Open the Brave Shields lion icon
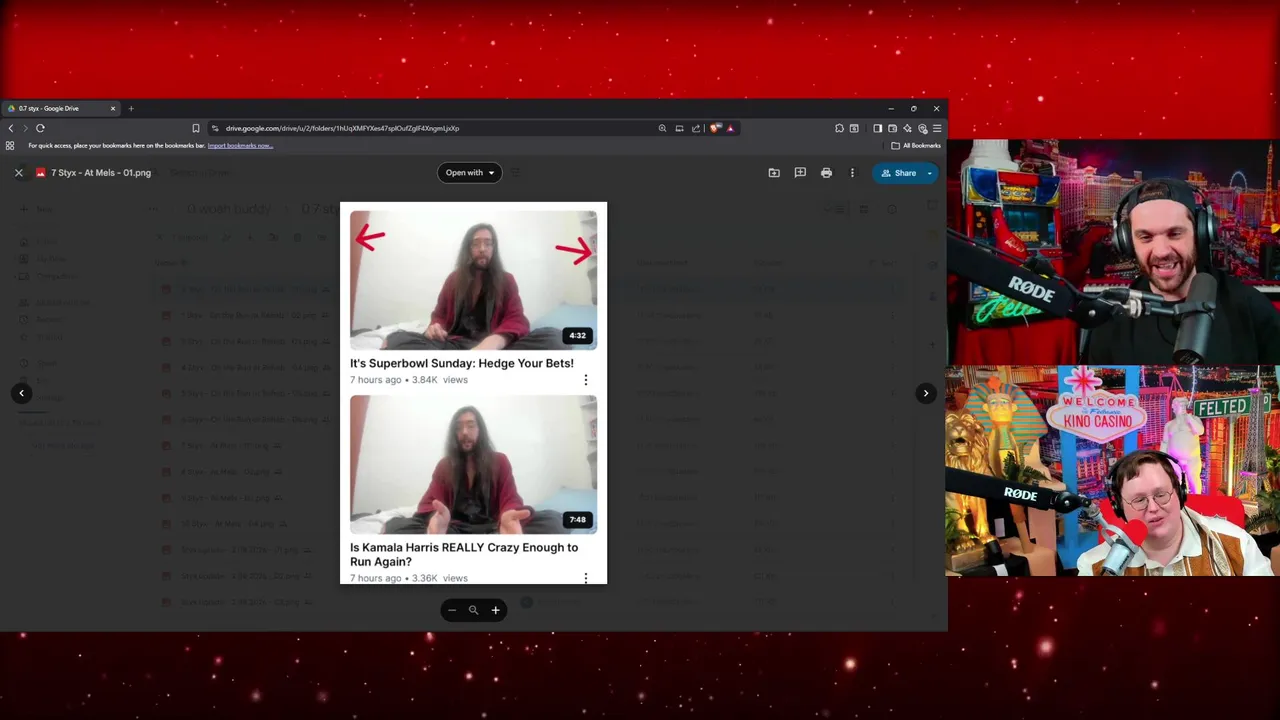The width and height of the screenshot is (1280, 720). point(715,128)
